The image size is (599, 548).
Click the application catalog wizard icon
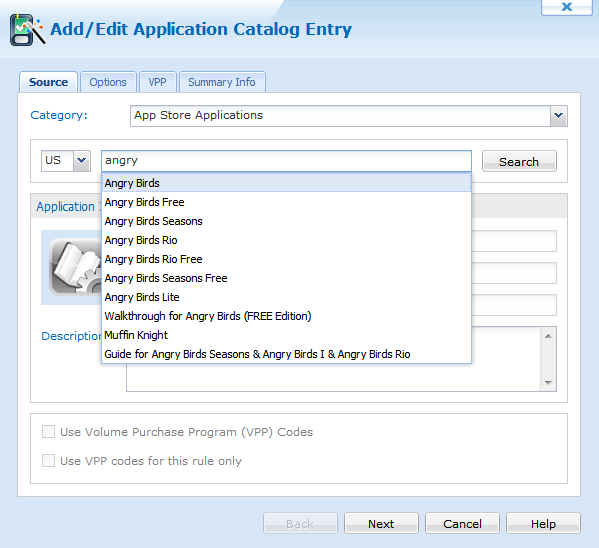pos(28,30)
